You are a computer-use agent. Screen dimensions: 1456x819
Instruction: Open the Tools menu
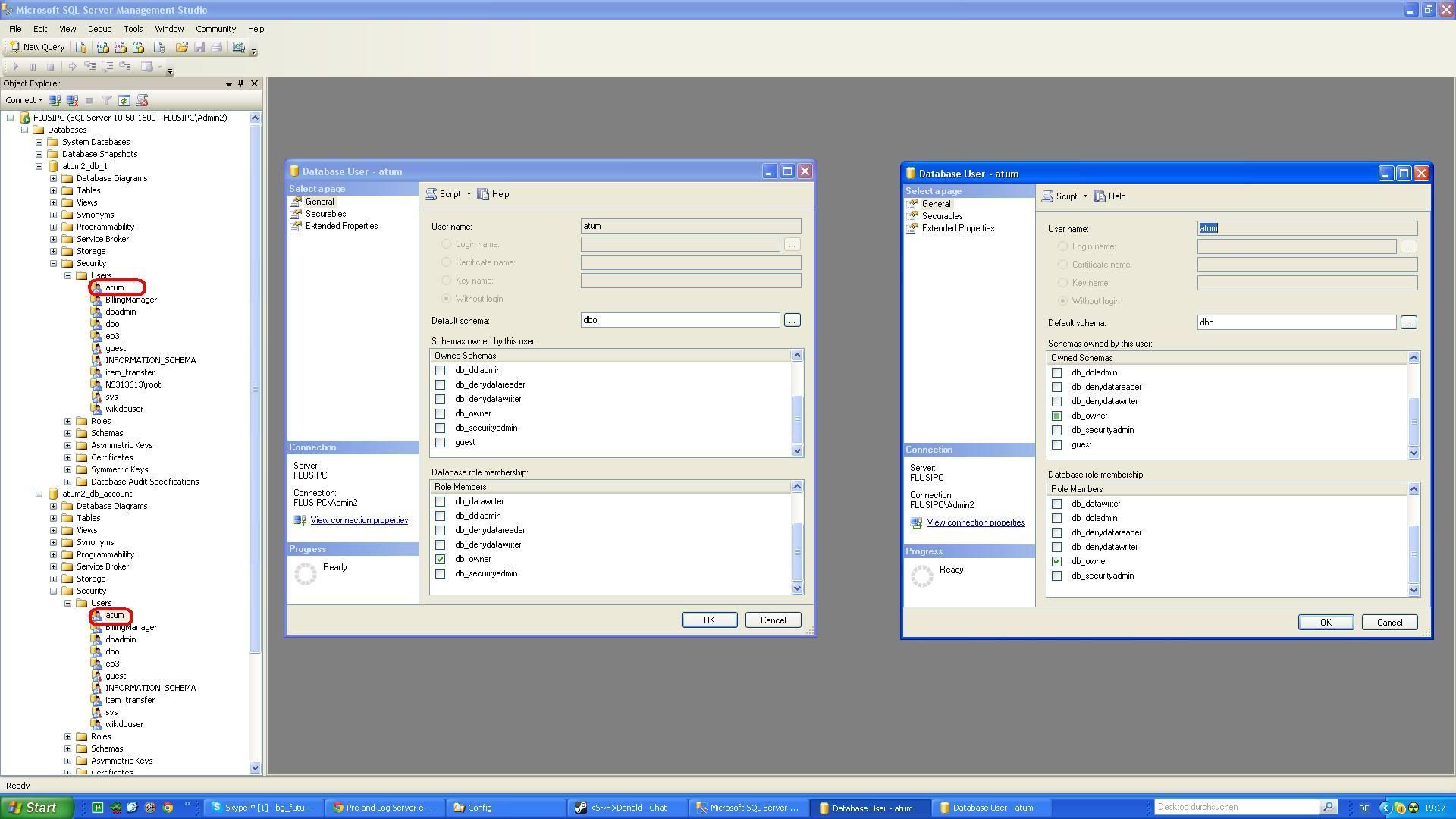[x=133, y=29]
